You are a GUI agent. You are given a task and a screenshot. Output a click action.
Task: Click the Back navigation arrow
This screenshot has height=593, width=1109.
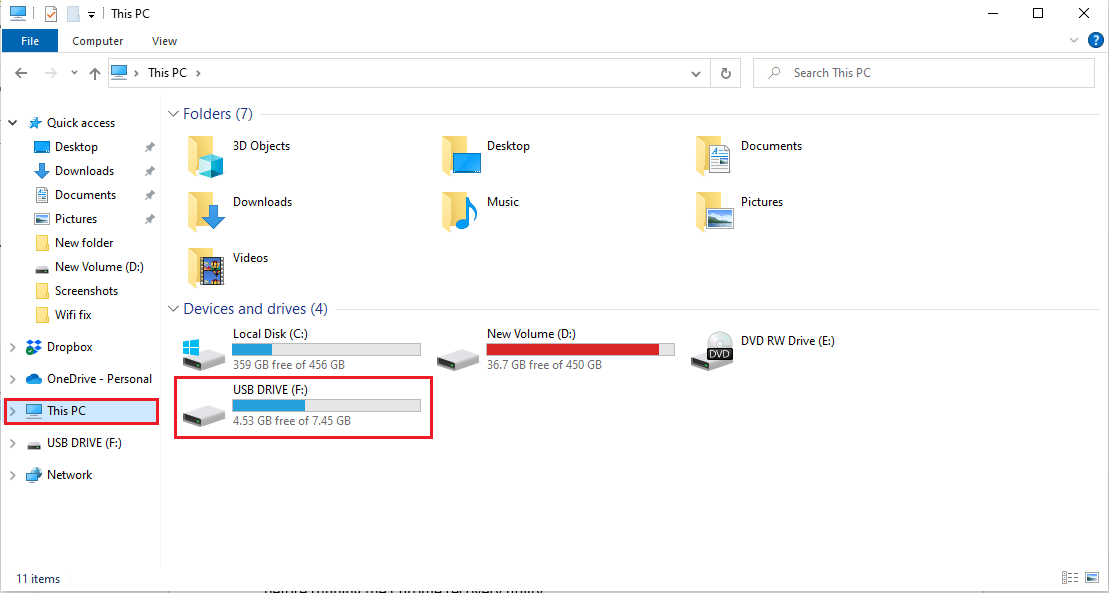(21, 73)
